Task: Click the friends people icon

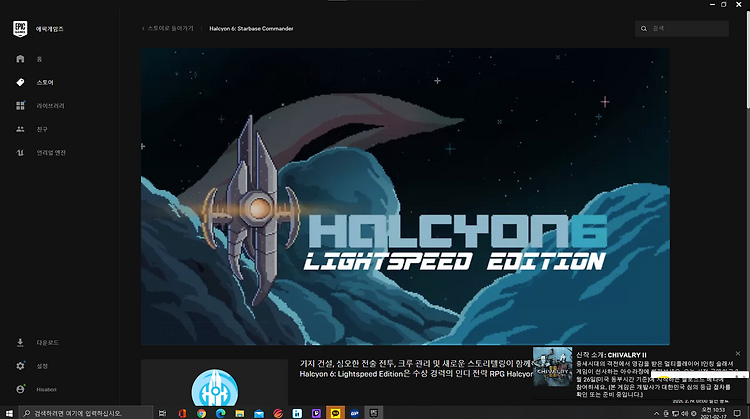Action: pyautogui.click(x=20, y=129)
